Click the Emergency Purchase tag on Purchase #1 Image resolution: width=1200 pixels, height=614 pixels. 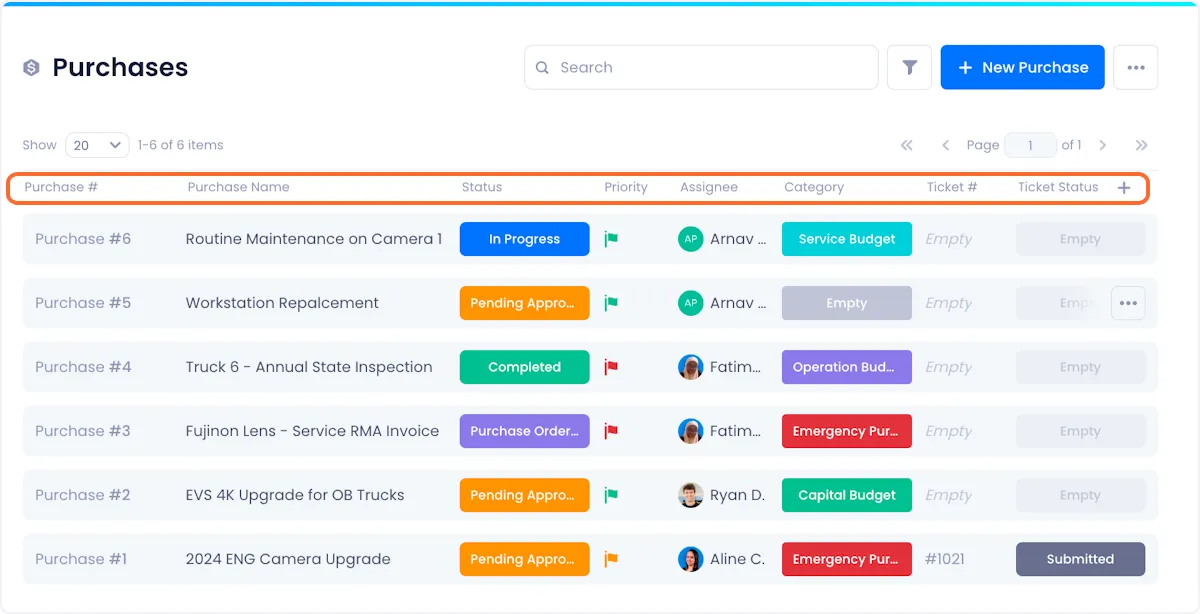847,559
